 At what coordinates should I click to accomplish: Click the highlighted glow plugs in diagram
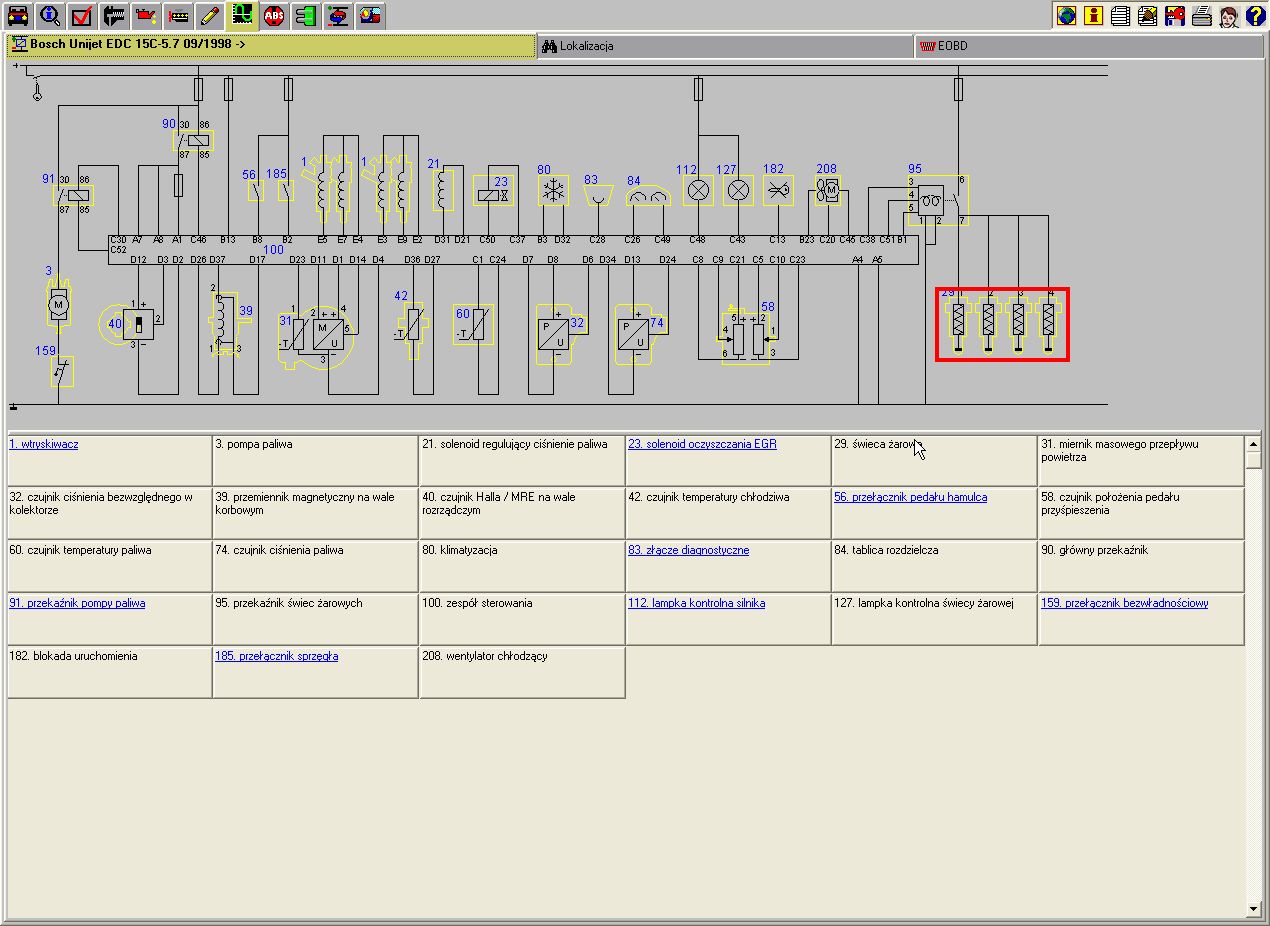click(1003, 324)
